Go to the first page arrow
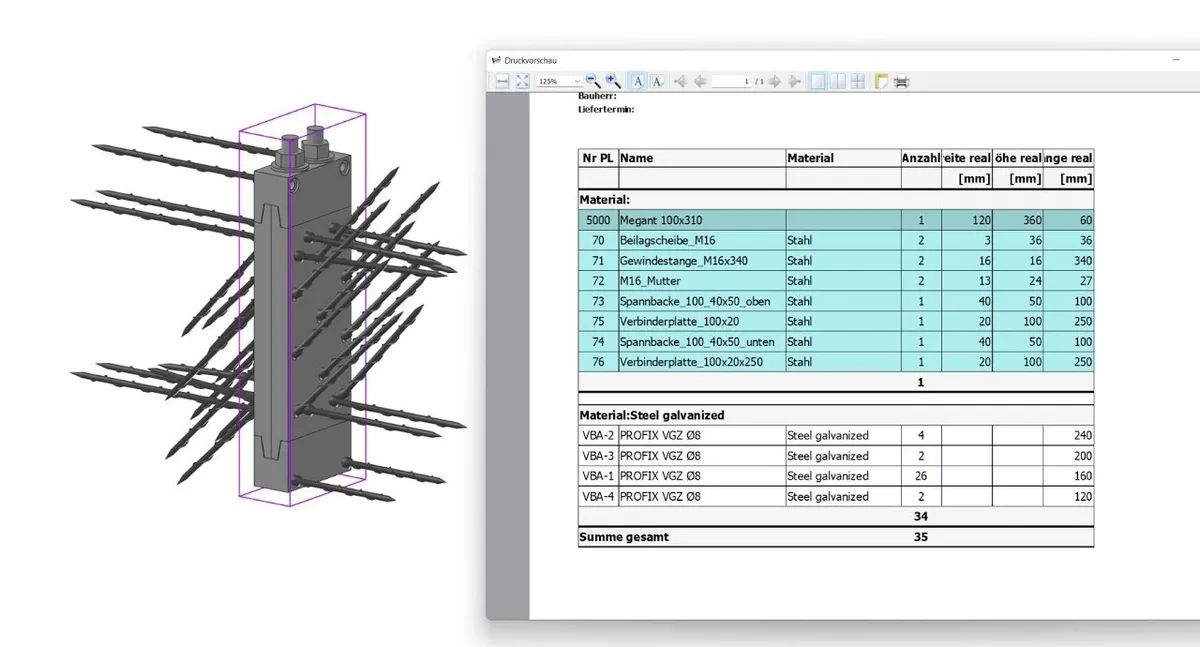The width and height of the screenshot is (1200, 647). click(680, 81)
